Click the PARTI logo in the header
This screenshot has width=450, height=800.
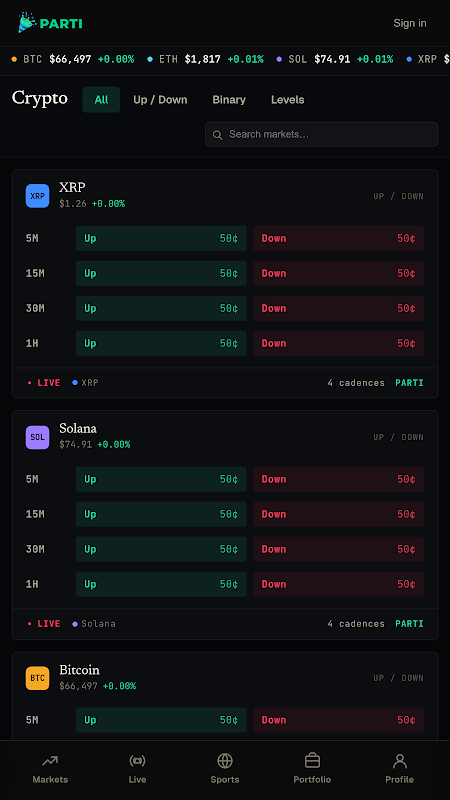49,23
